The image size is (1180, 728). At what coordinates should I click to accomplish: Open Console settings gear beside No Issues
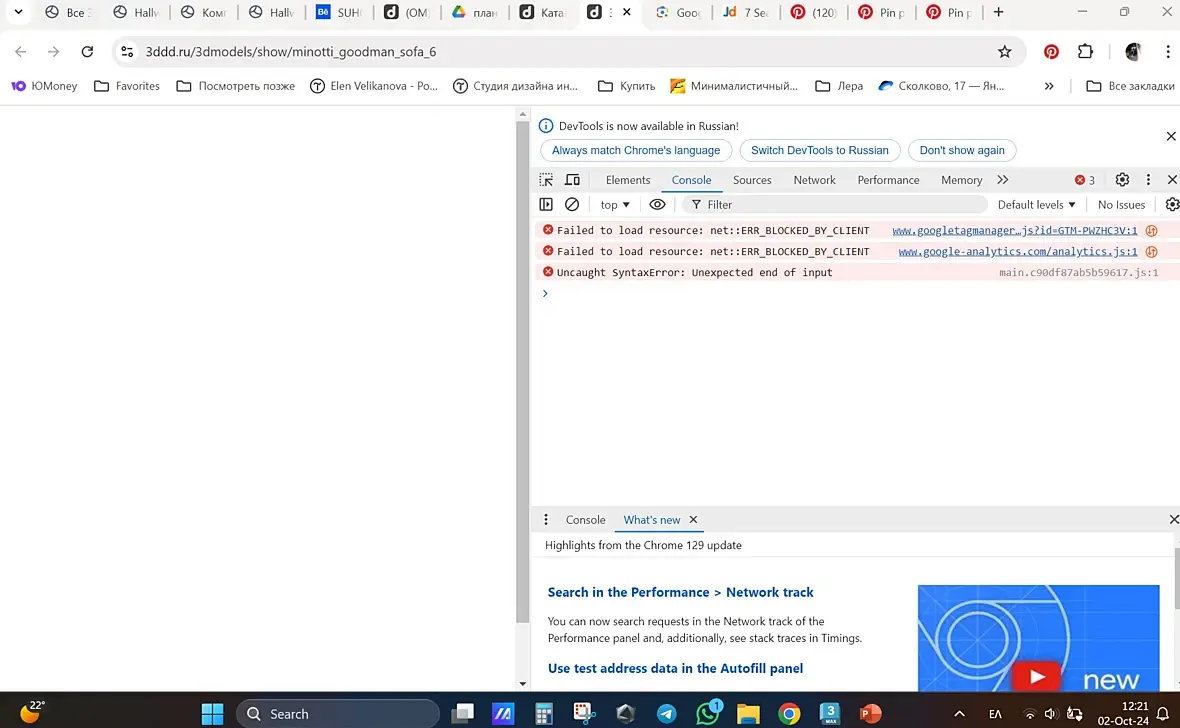1172,204
